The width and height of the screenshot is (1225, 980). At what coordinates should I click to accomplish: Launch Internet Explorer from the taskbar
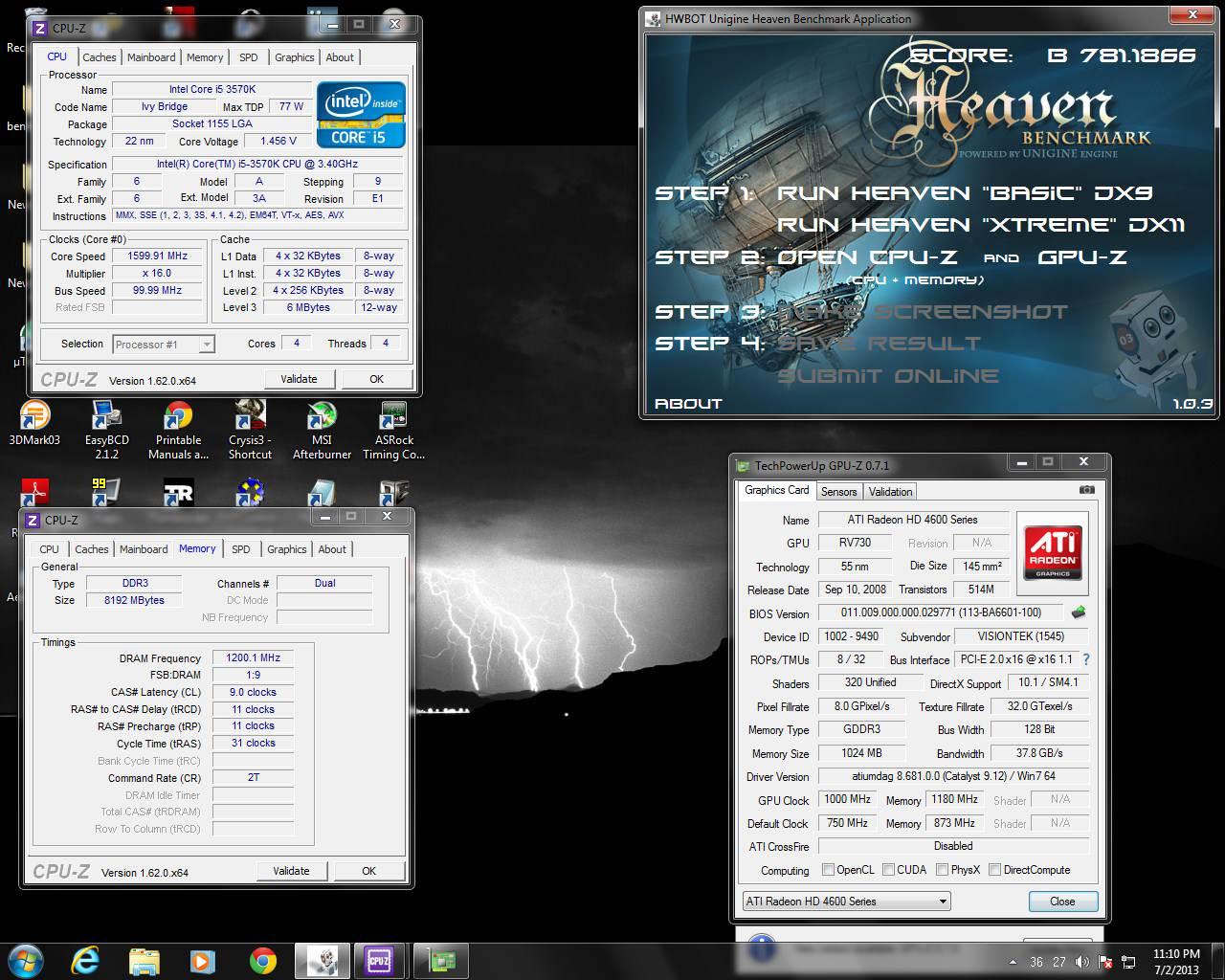coord(87,961)
